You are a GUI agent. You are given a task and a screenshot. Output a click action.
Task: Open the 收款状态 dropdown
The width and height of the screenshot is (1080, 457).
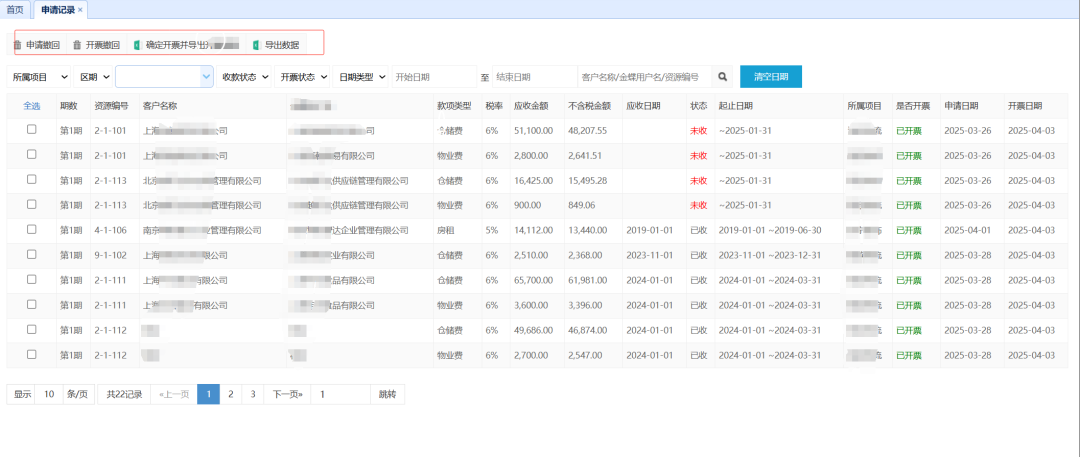click(245, 77)
